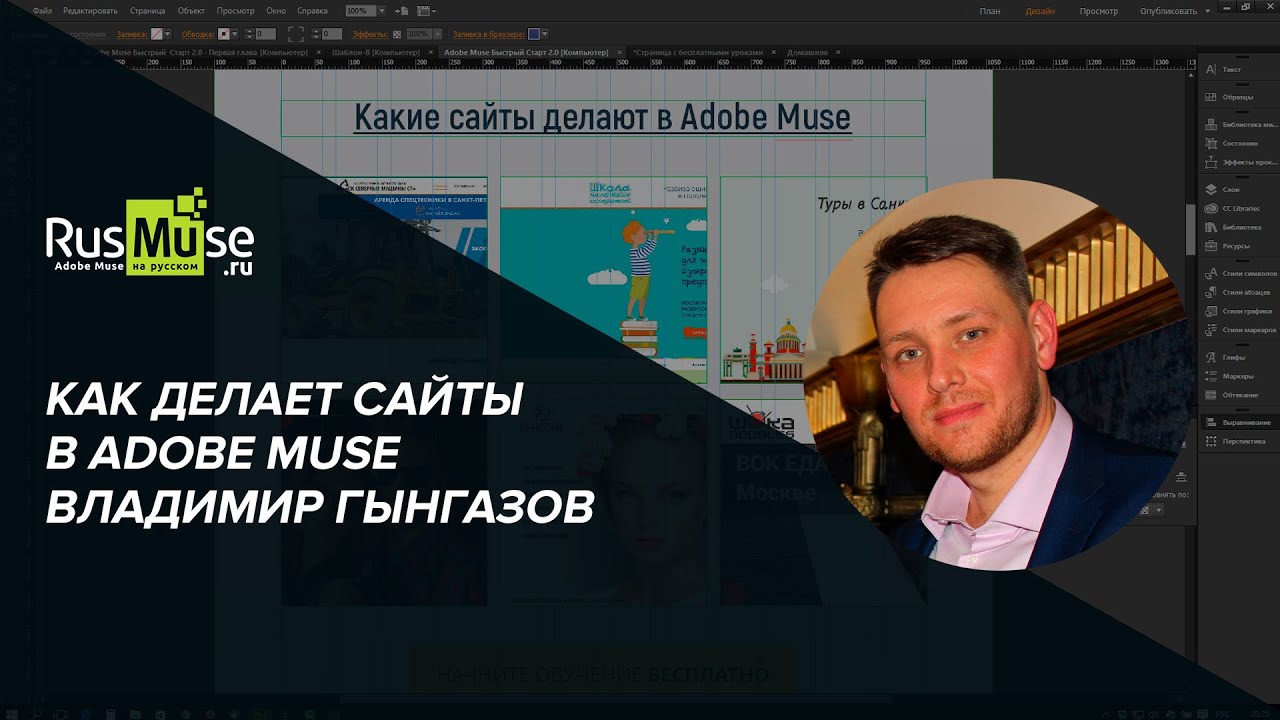Image resolution: width=1280 pixels, height=720 pixels.
Task: Open the Стили графики panel
Action: pos(1240,311)
